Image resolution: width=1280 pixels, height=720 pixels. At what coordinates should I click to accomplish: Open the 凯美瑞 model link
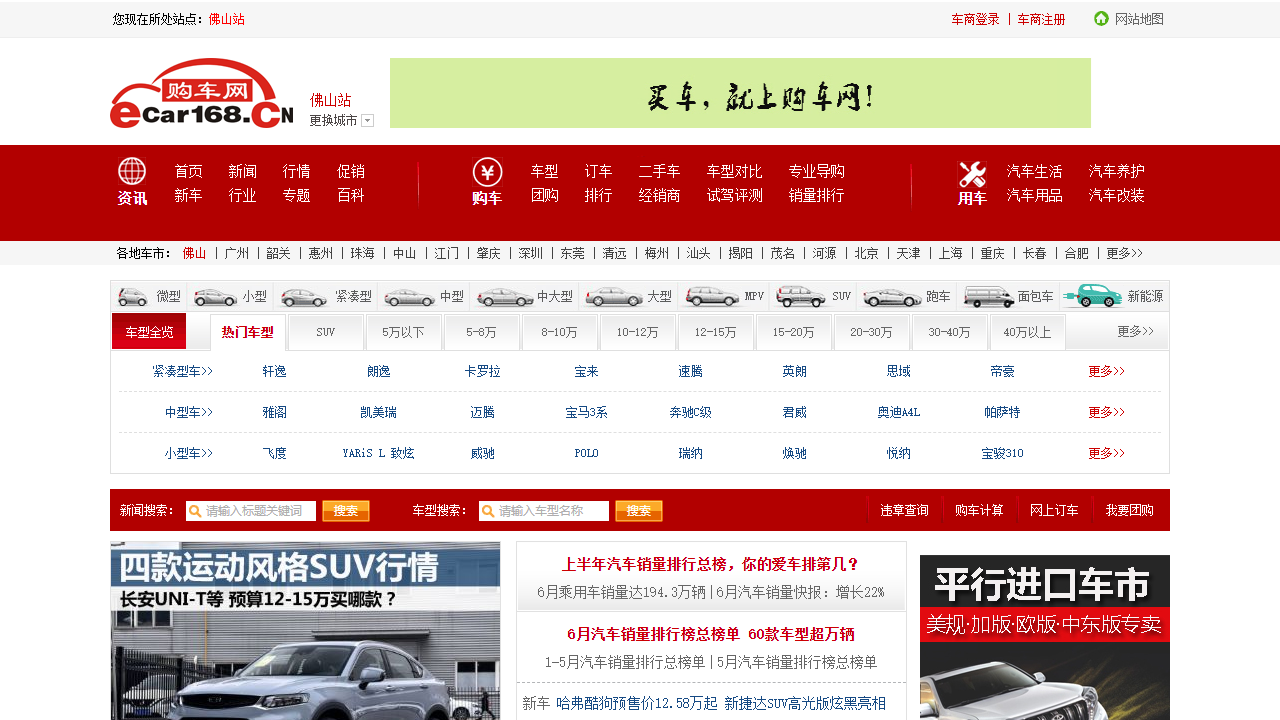(378, 412)
